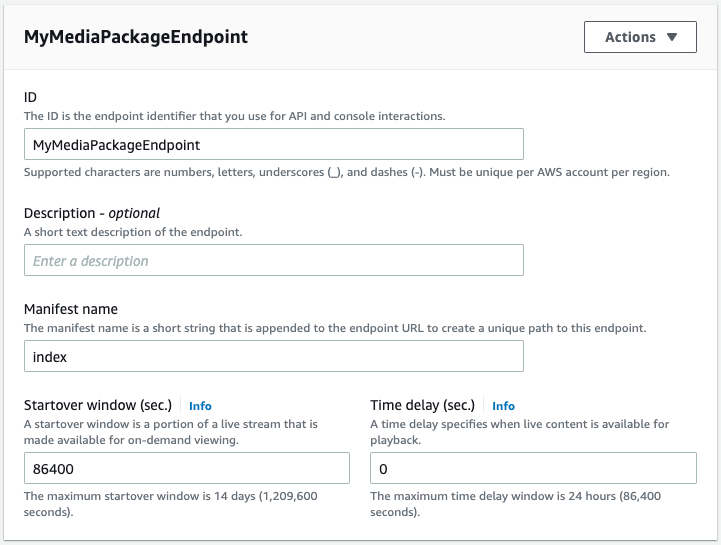Click the maximum time delay window note

515,504
